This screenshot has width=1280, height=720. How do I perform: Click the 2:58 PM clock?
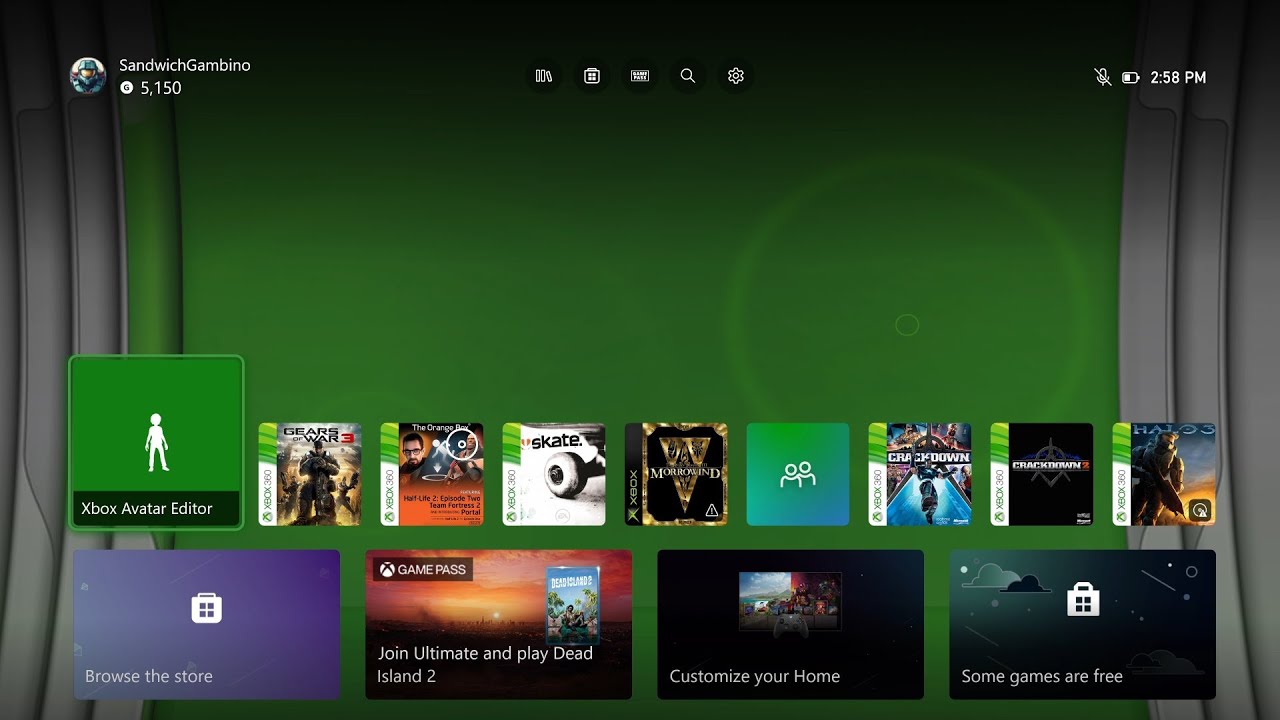click(x=1178, y=77)
